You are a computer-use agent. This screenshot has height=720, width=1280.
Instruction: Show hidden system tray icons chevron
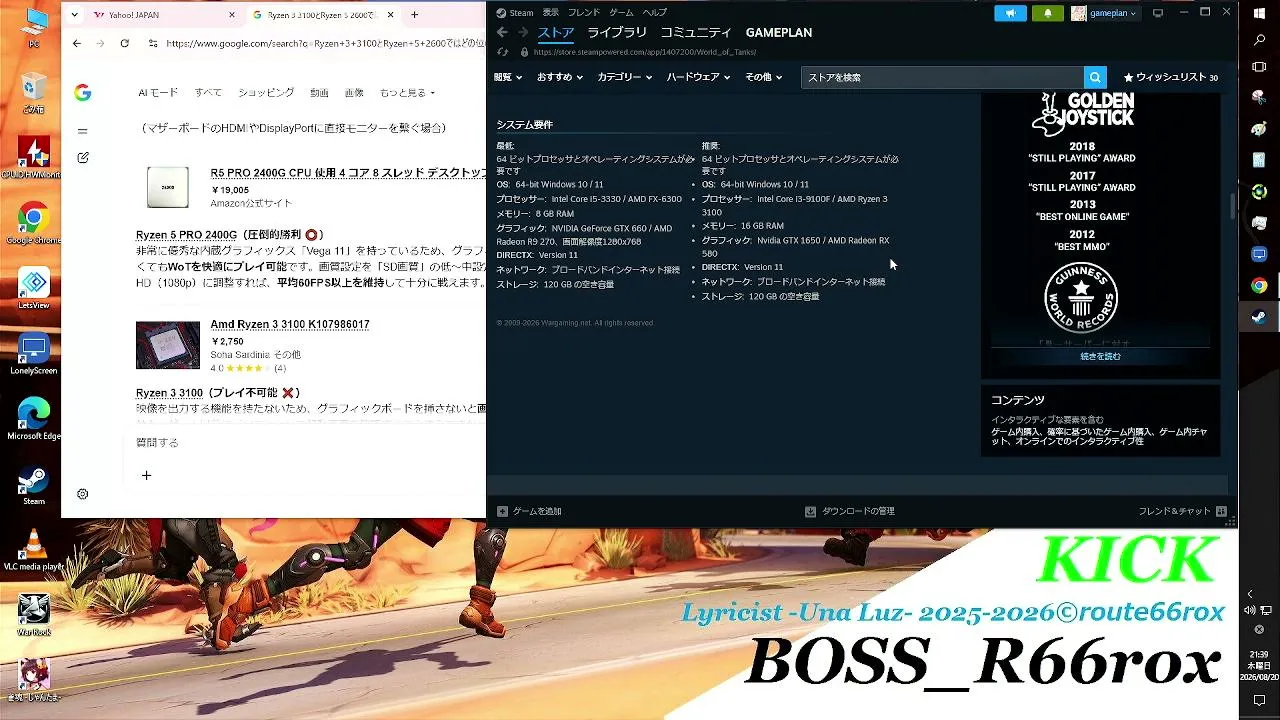point(1250,594)
